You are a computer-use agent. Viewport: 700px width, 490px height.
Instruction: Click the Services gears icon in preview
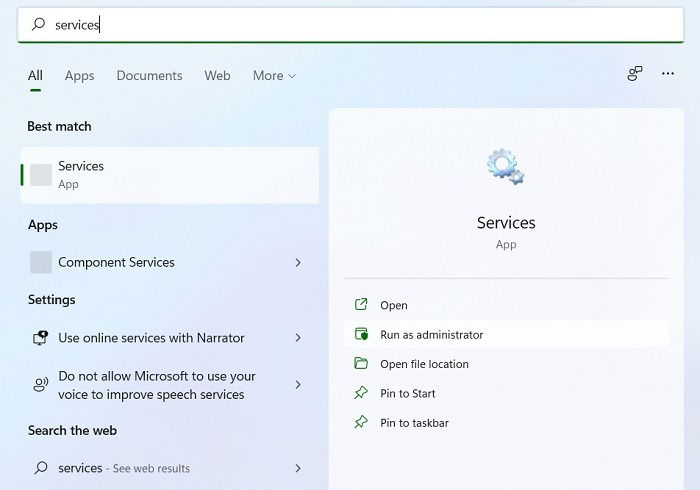click(505, 167)
